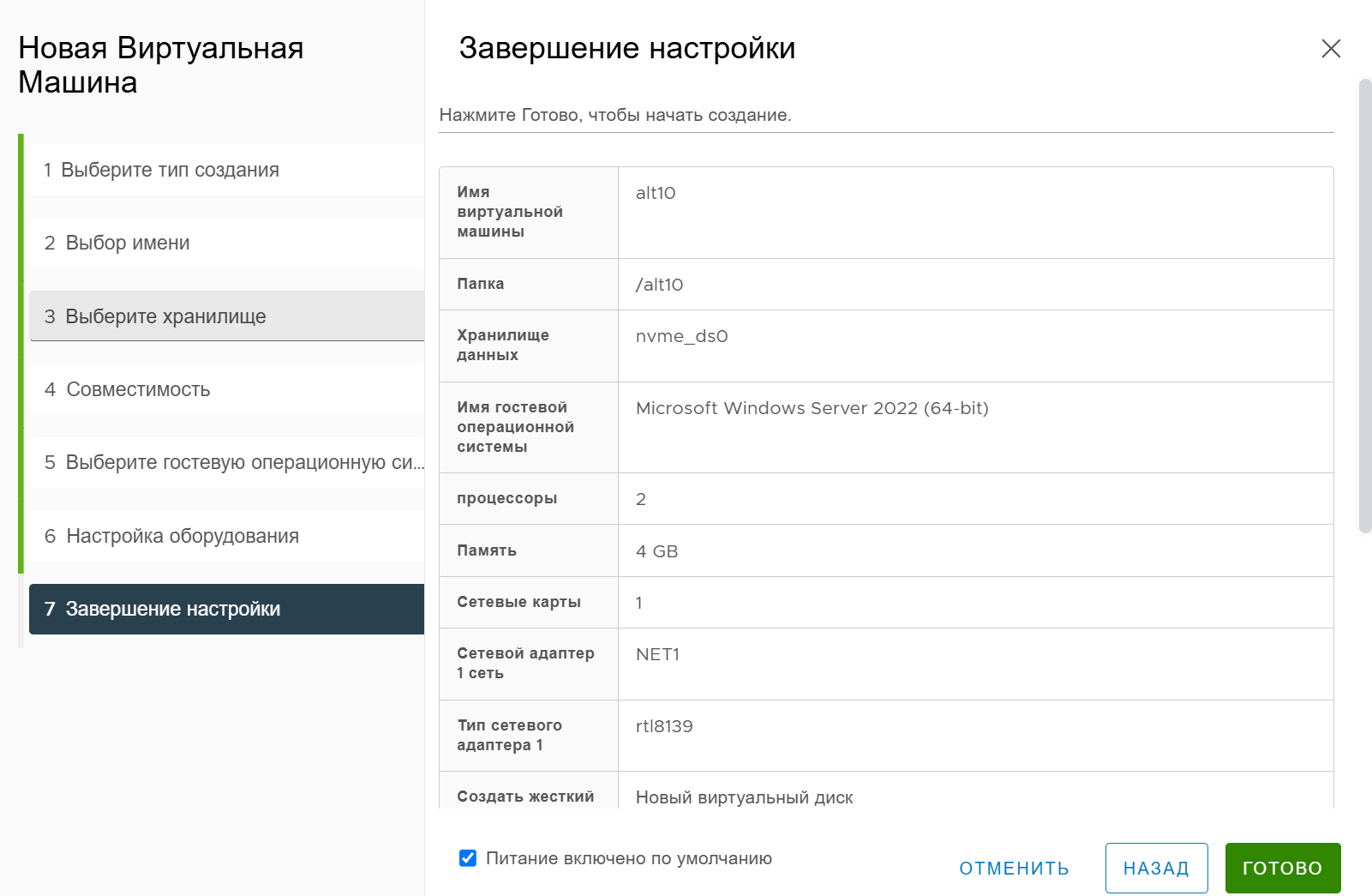Open step 5 Выберите гостевую операционную систему
1372x896 pixels.
(227, 462)
